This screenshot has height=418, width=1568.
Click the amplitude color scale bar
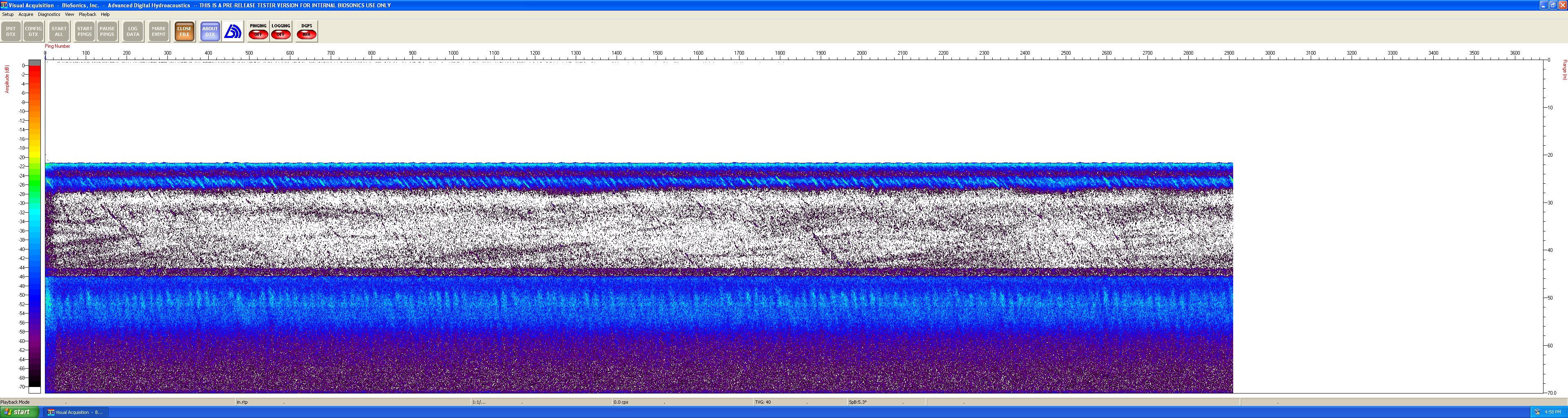click(35, 226)
